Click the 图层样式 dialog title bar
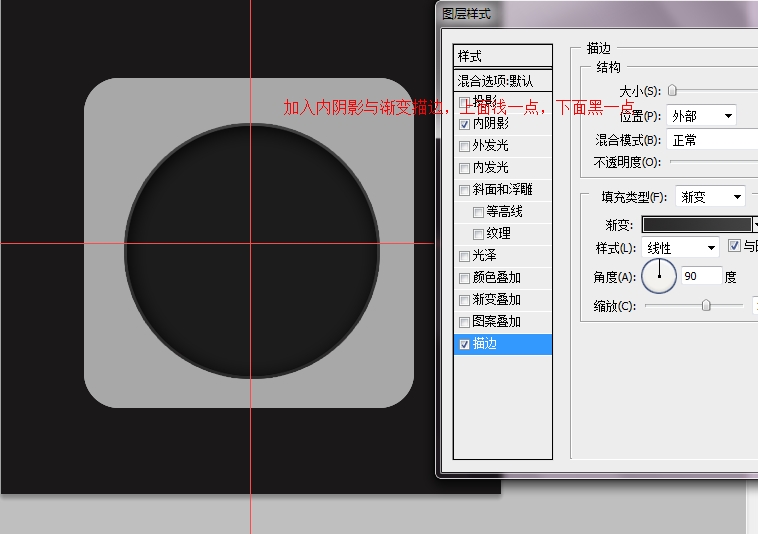 (597, 14)
